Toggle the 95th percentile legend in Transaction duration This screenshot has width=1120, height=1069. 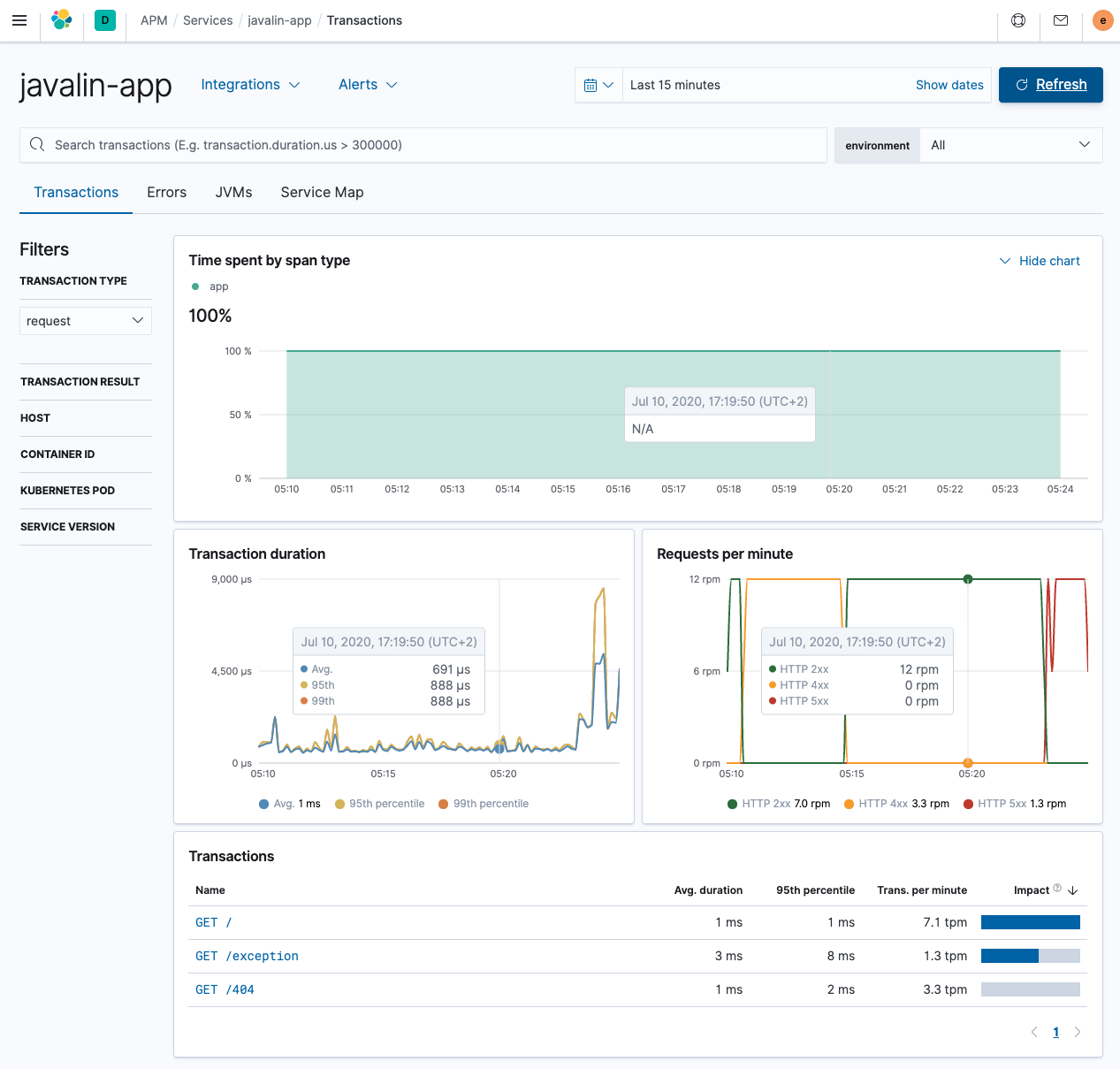(379, 804)
